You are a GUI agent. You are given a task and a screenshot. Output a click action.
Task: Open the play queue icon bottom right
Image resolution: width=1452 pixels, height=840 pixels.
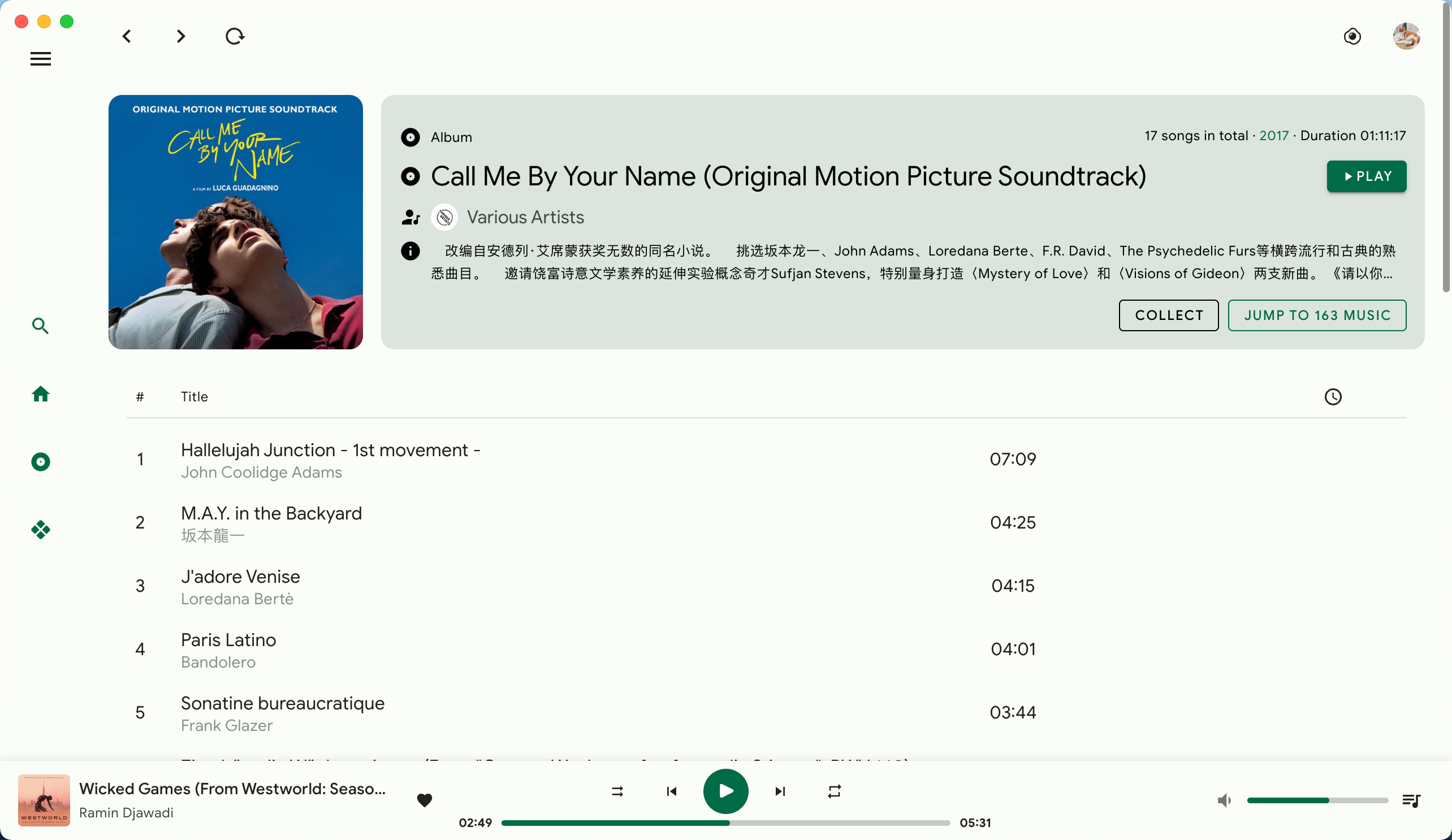click(x=1412, y=800)
